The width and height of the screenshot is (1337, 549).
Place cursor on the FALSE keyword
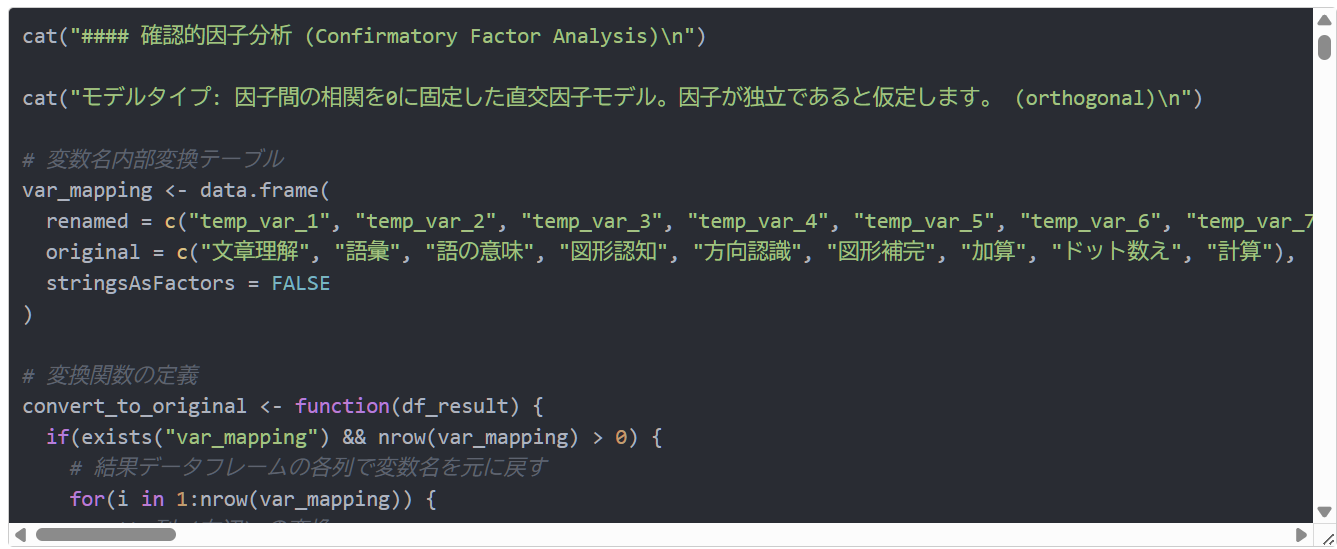coord(300,284)
